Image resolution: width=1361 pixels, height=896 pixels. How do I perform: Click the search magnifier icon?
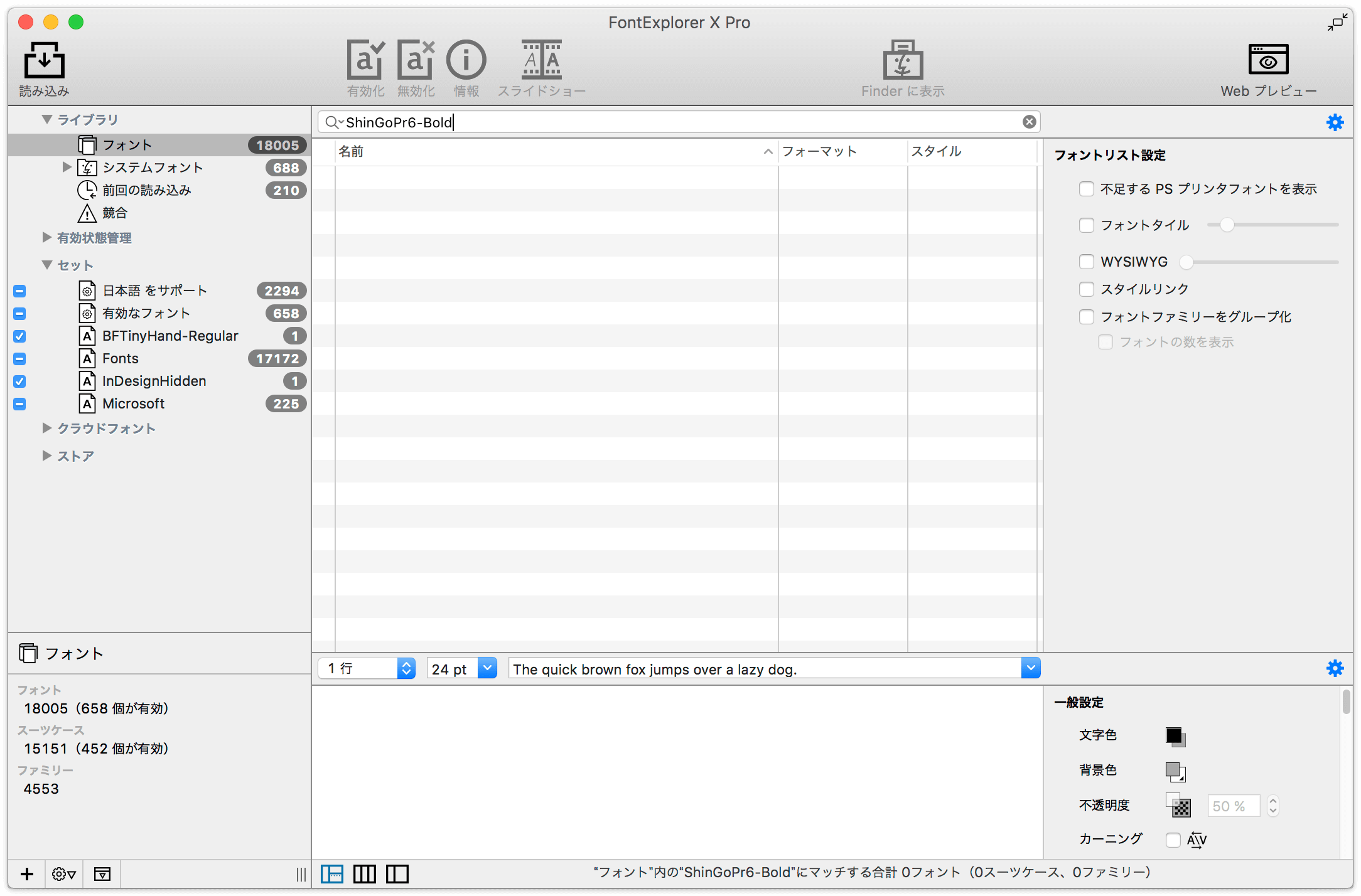(x=332, y=122)
